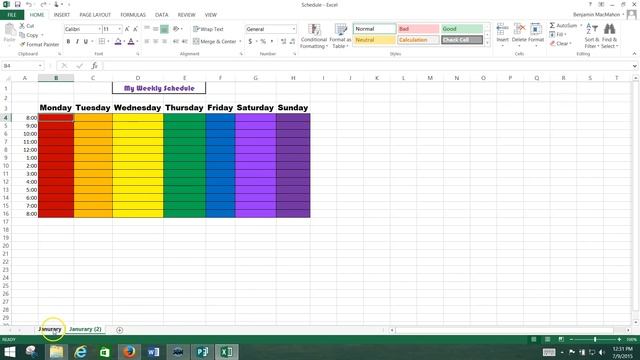Apply the Neutral cell style

tap(374, 40)
